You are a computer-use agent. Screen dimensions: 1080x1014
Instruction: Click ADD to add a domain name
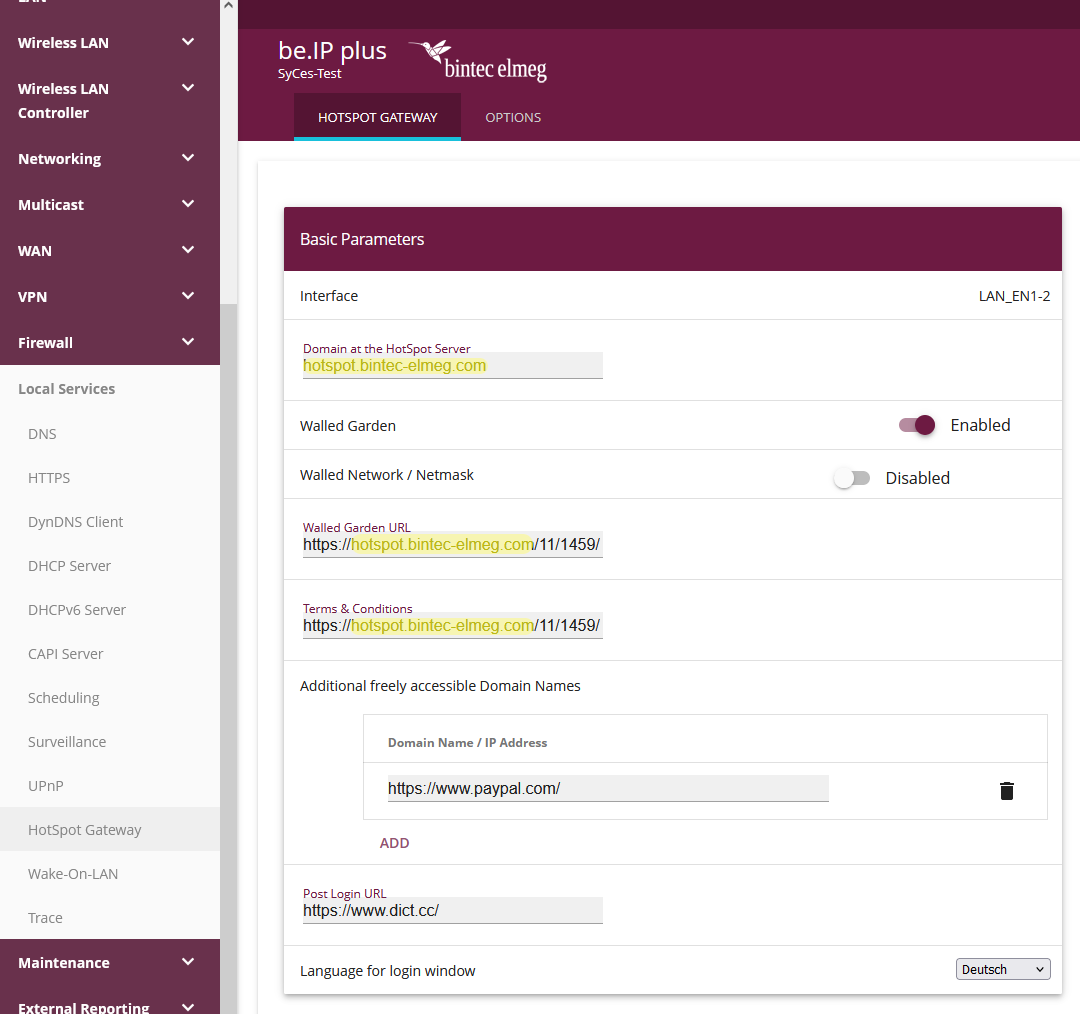click(394, 843)
